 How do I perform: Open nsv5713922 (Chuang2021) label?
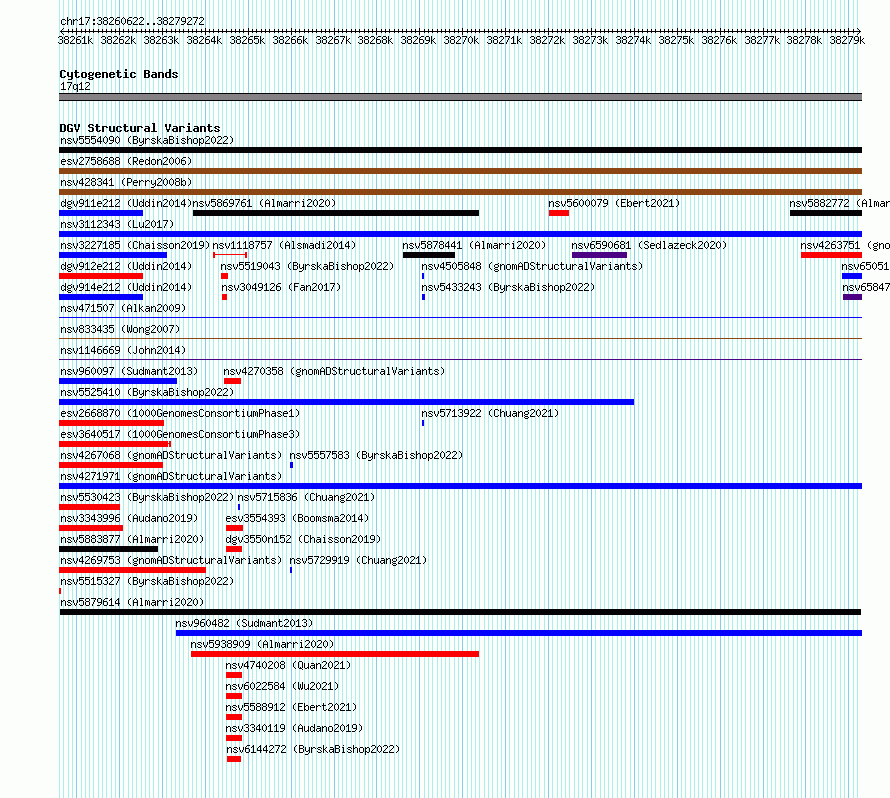(490, 413)
